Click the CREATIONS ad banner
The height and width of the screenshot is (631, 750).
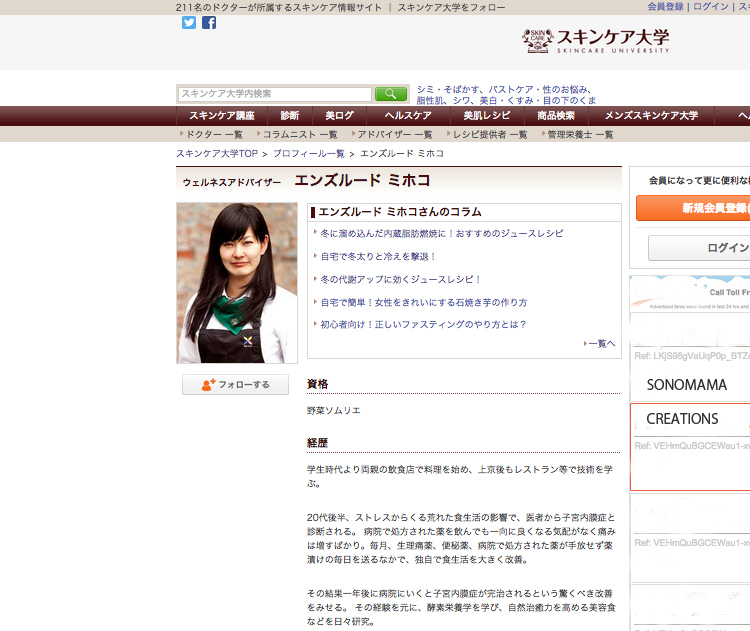(x=690, y=447)
